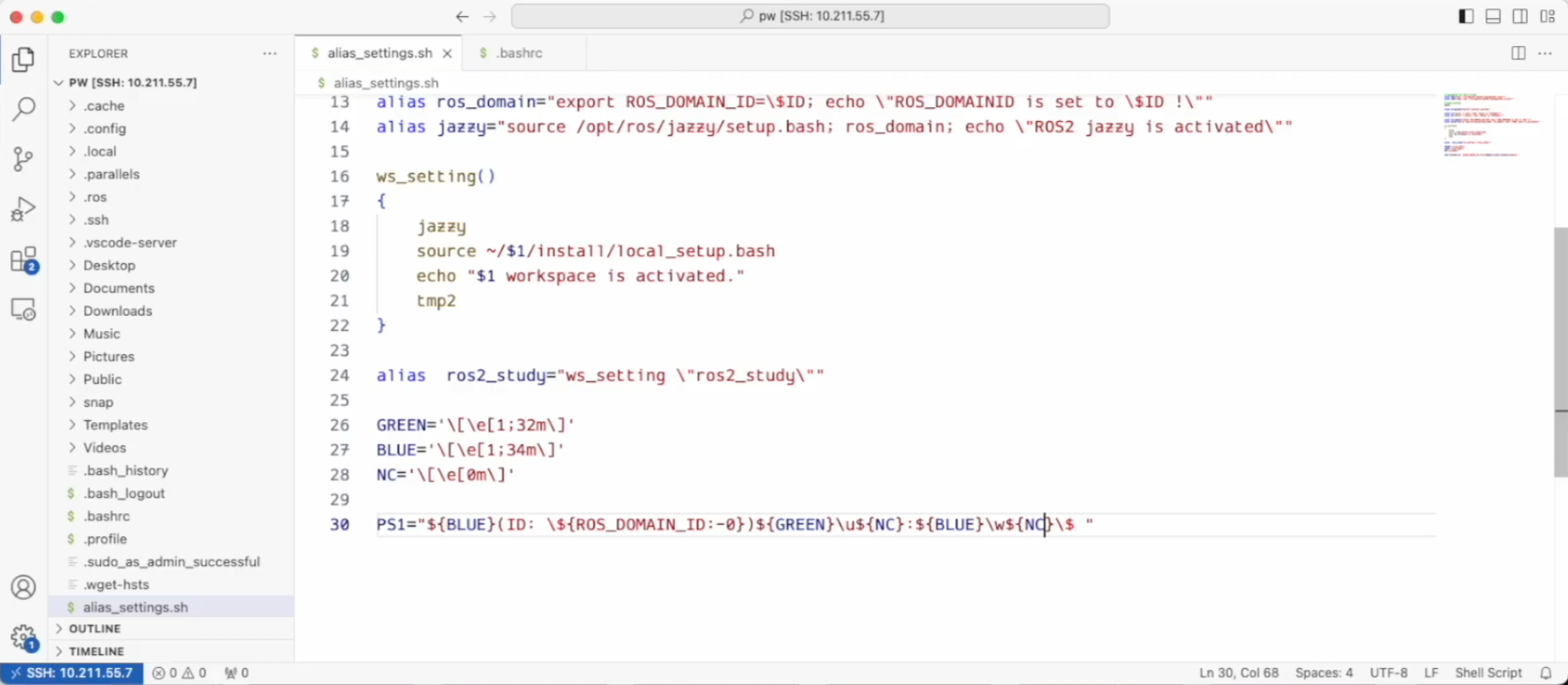Screen dimensions: 1568x685
Task: Open the .bash_logout file
Action: (171, 494)
